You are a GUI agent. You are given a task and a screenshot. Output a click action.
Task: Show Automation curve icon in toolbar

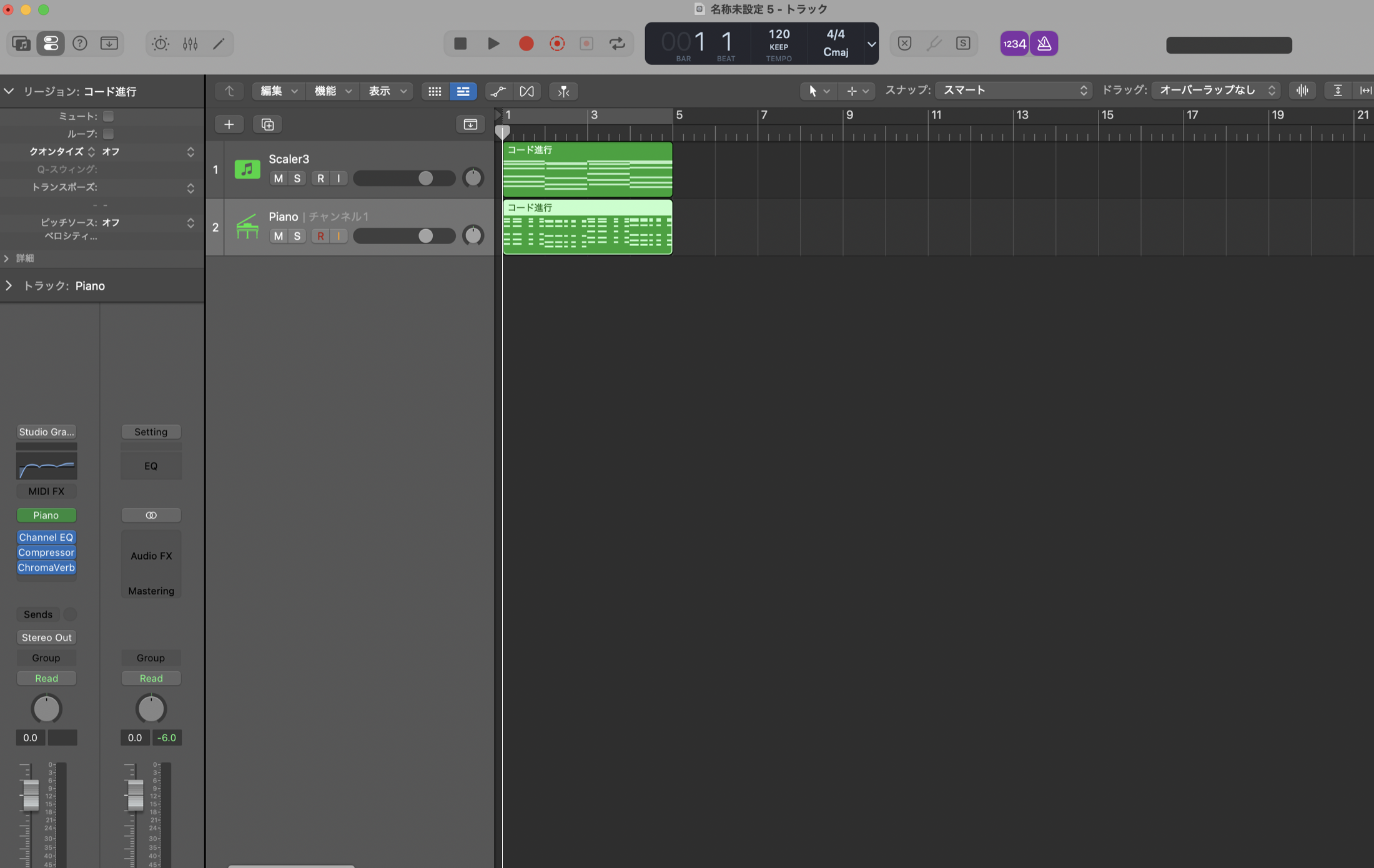tap(498, 91)
